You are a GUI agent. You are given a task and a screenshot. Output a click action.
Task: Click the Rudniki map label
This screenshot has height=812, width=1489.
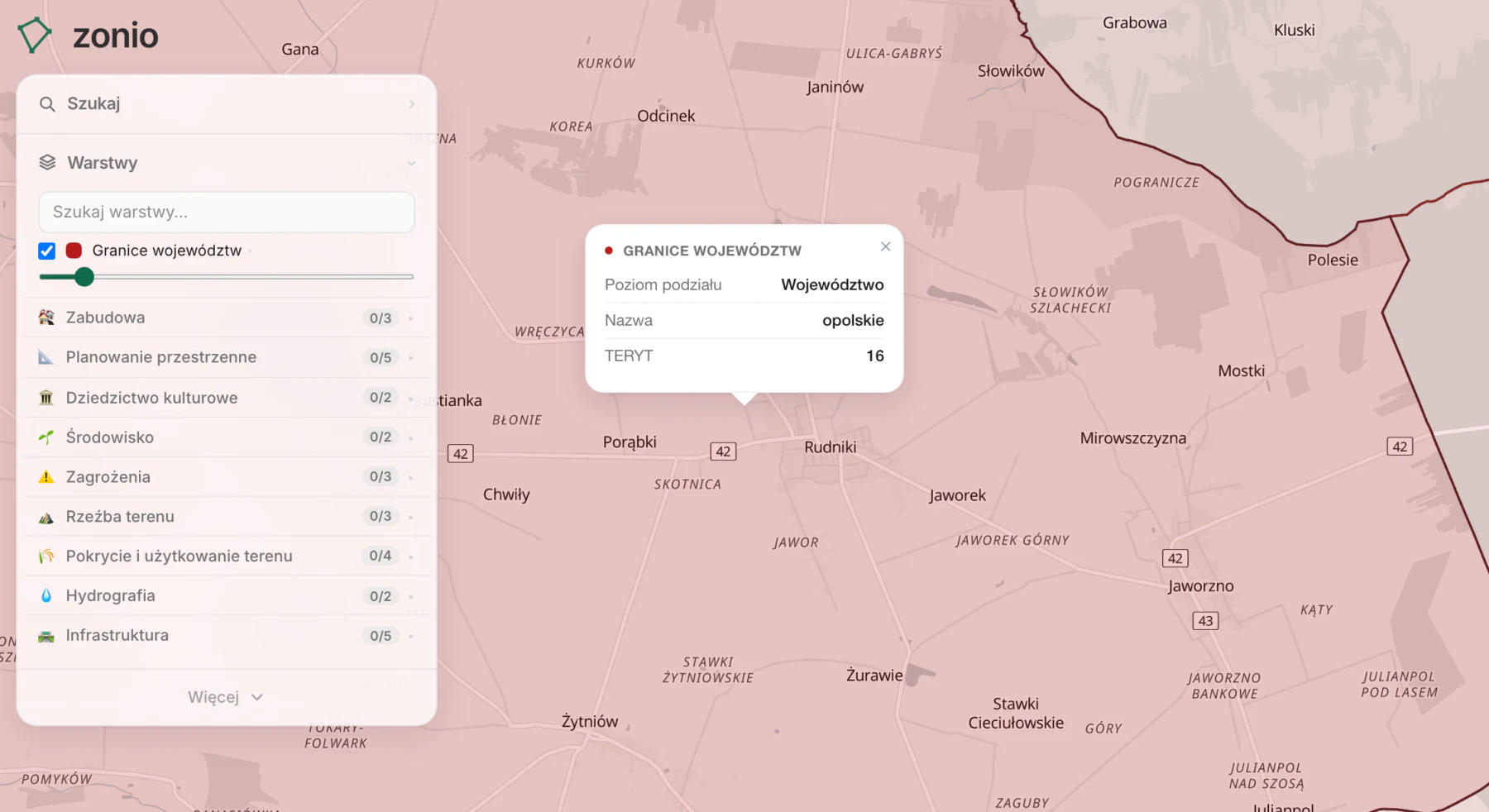pyautogui.click(x=831, y=447)
